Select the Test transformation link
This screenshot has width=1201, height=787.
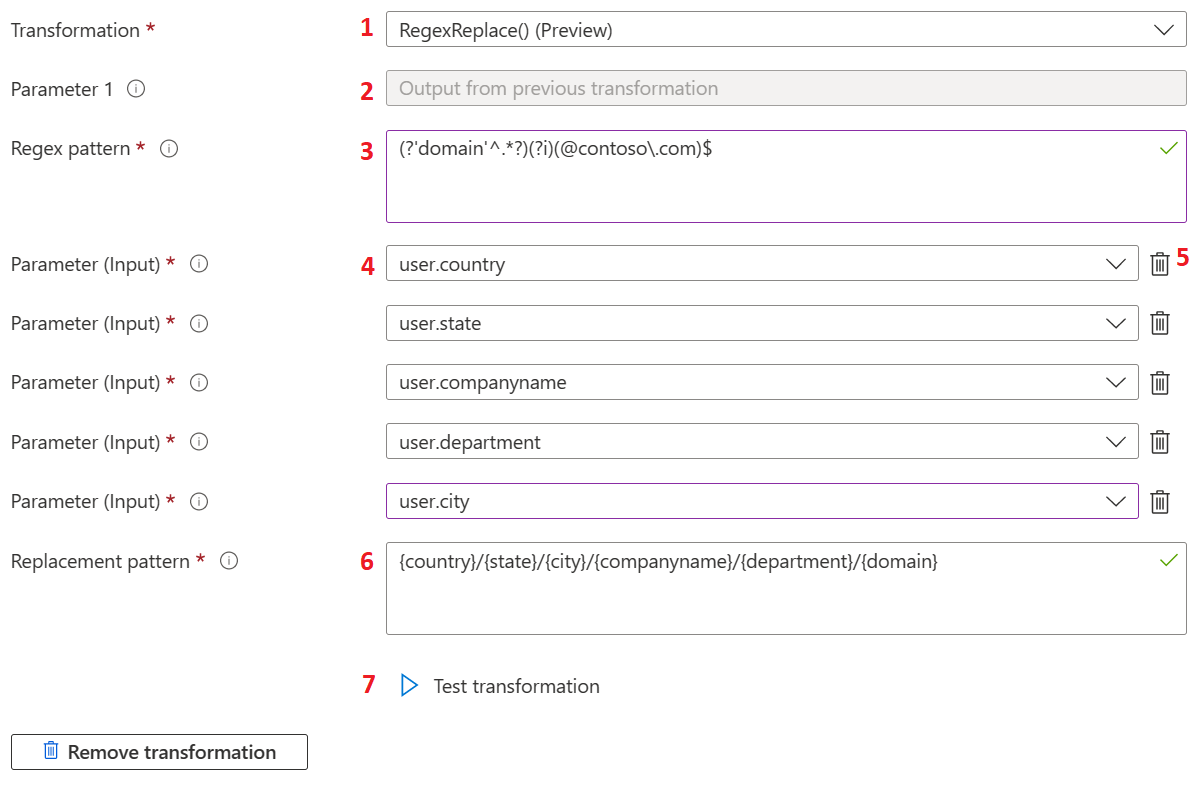click(x=516, y=686)
